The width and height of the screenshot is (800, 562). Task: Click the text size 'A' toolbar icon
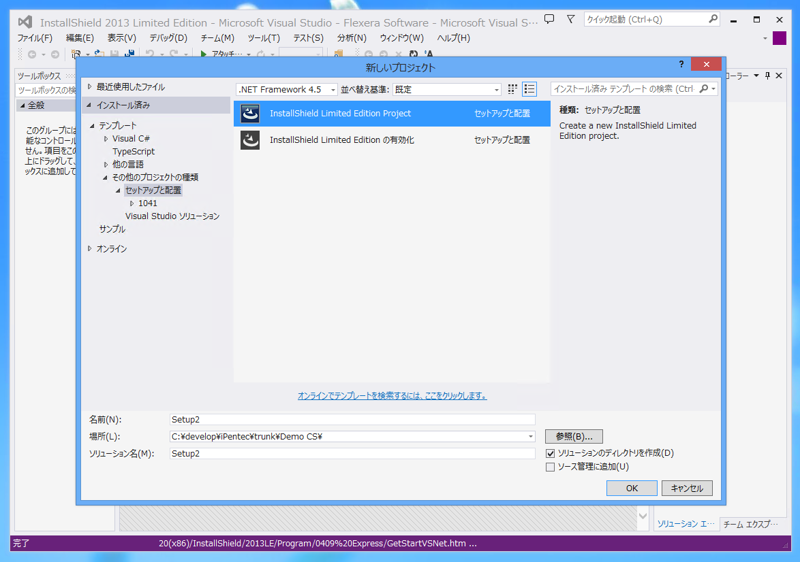(x=429, y=54)
